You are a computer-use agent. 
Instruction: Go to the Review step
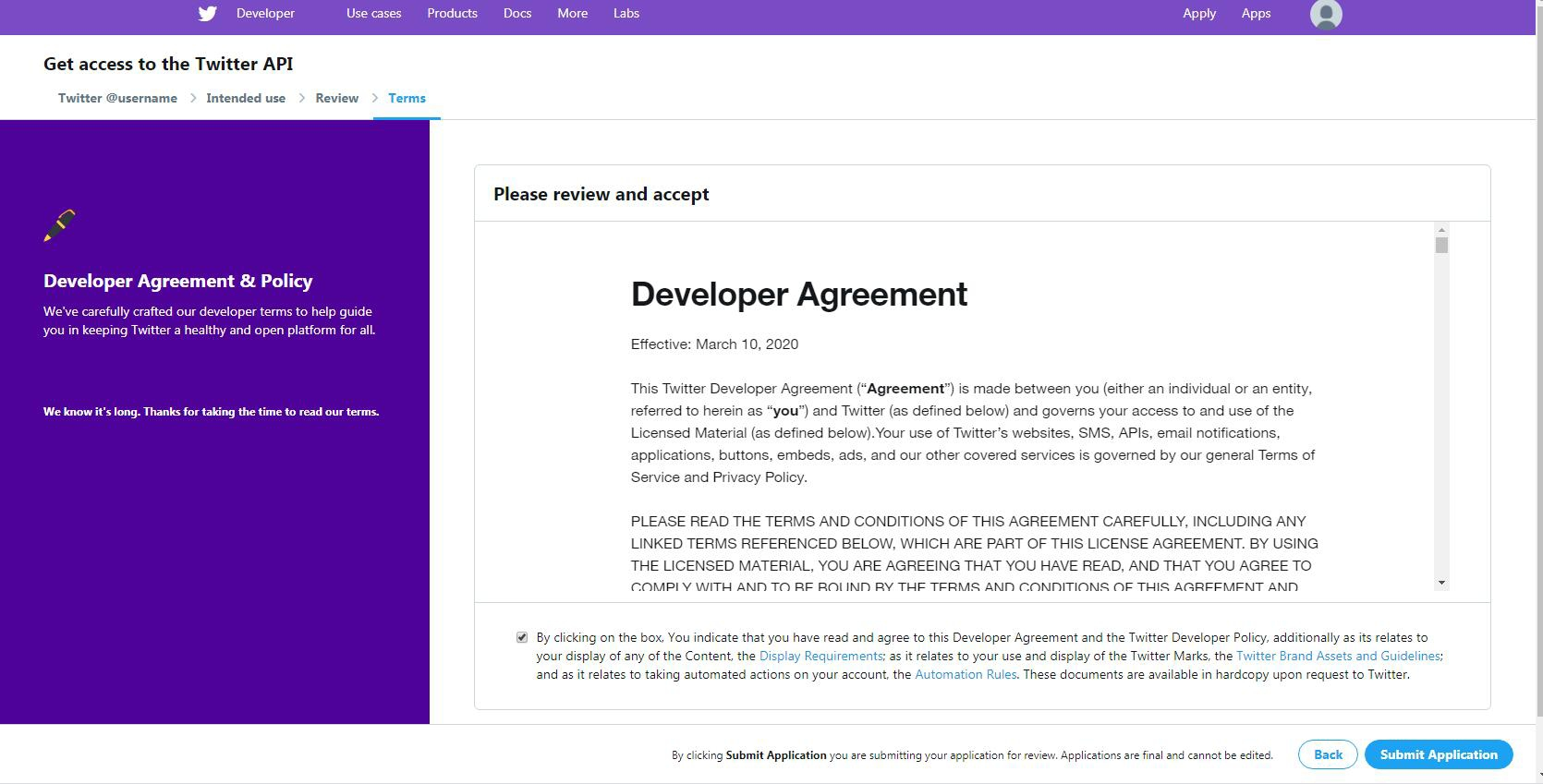336,98
